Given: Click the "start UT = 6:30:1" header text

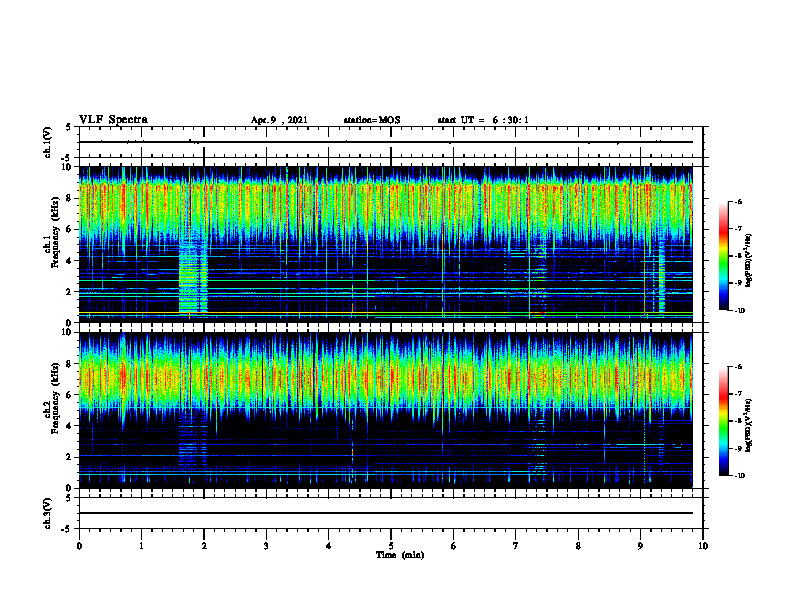Looking at the screenshot, I should coord(483,120).
